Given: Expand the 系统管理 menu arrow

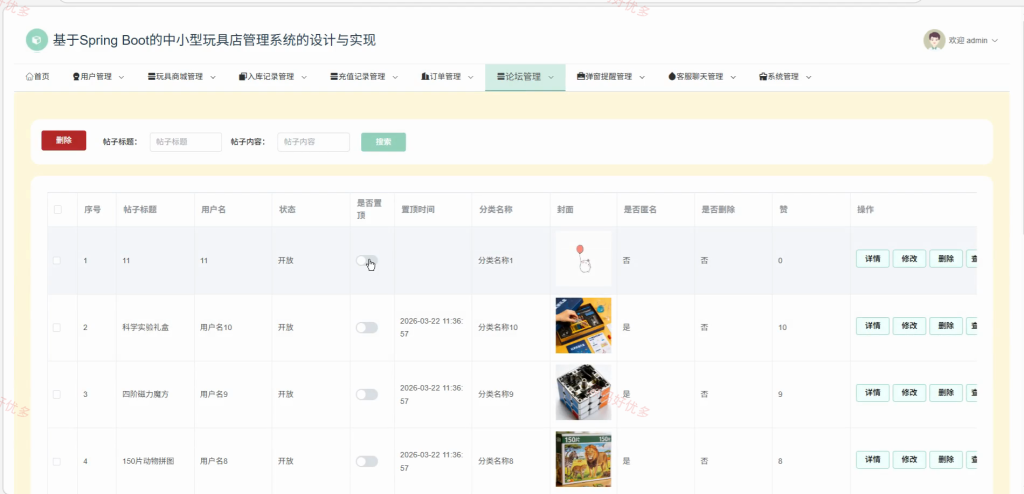Looking at the screenshot, I should pyautogui.click(x=808, y=77).
